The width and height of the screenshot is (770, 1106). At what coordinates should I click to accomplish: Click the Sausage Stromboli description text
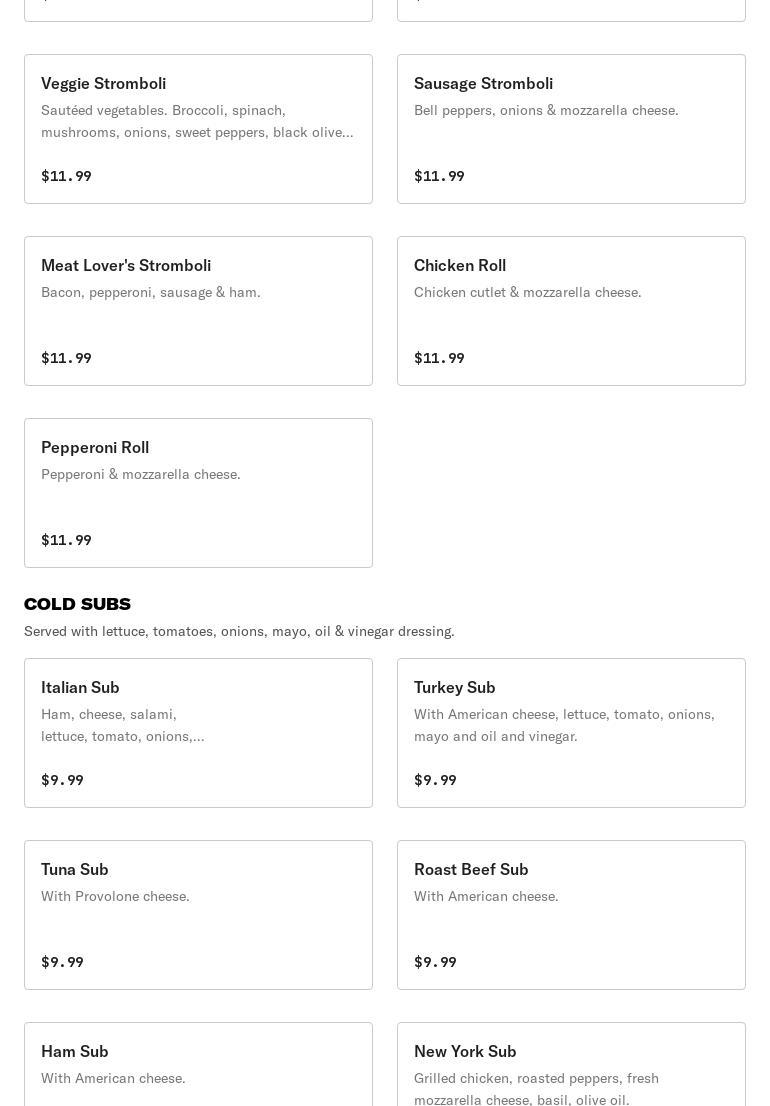coord(546,110)
